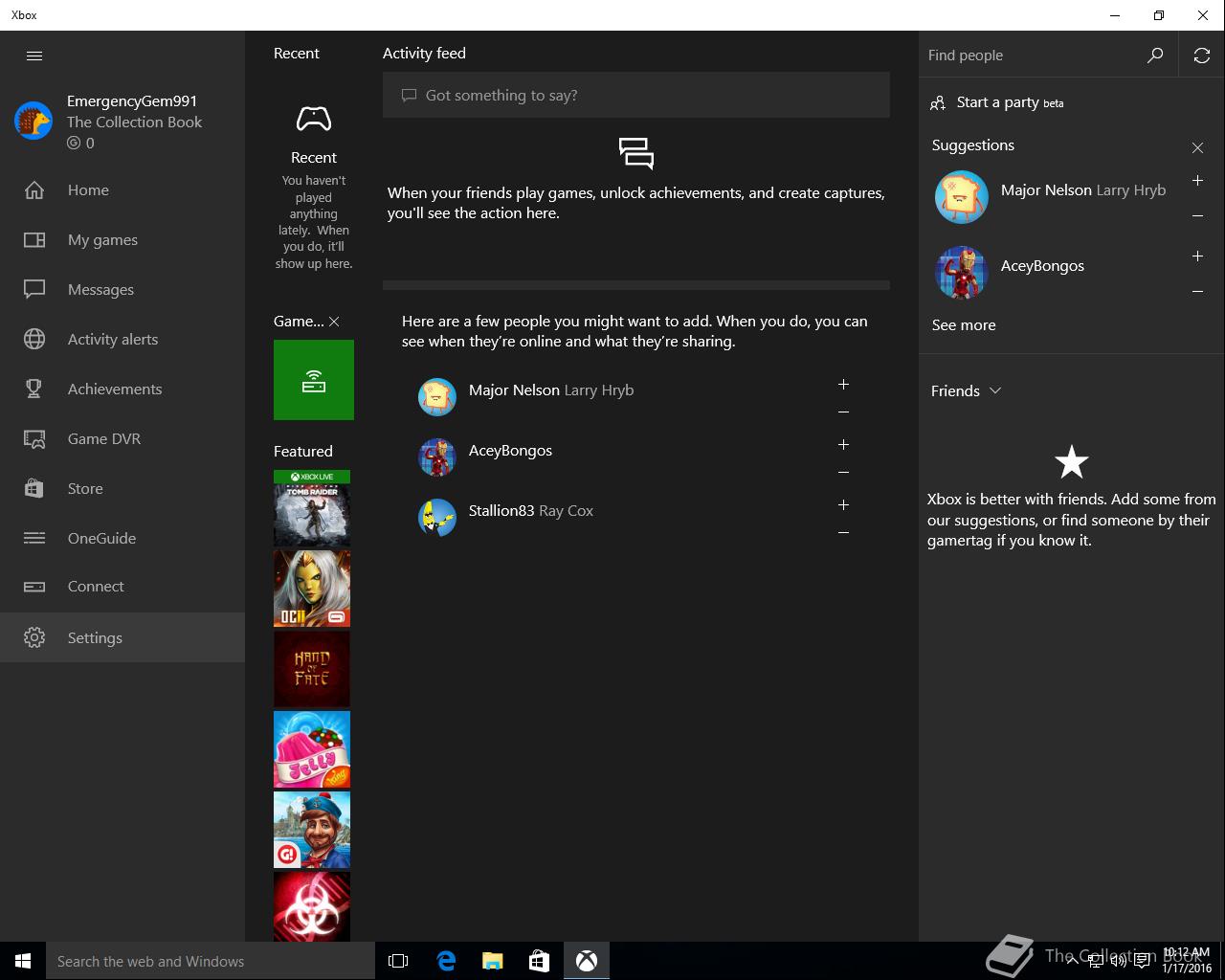Close the Game streaming tile section

[x=334, y=322]
